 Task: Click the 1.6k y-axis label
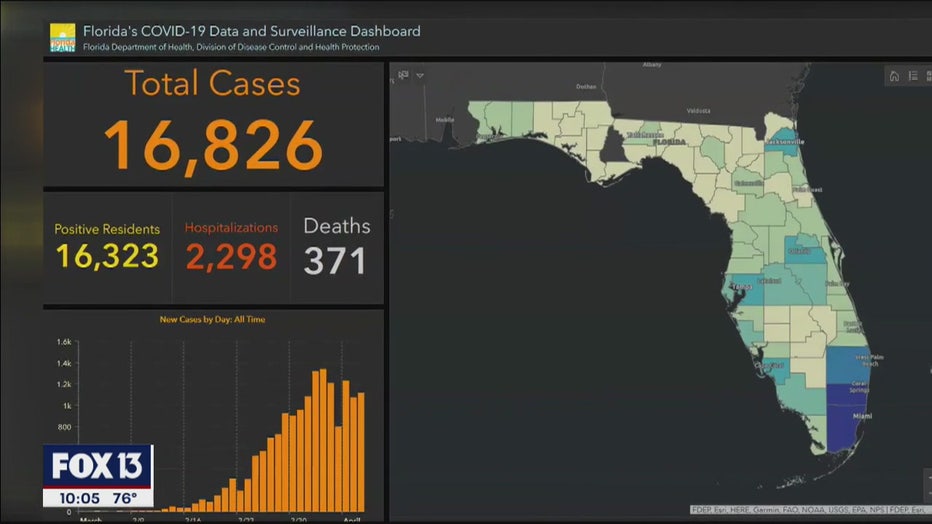point(64,342)
